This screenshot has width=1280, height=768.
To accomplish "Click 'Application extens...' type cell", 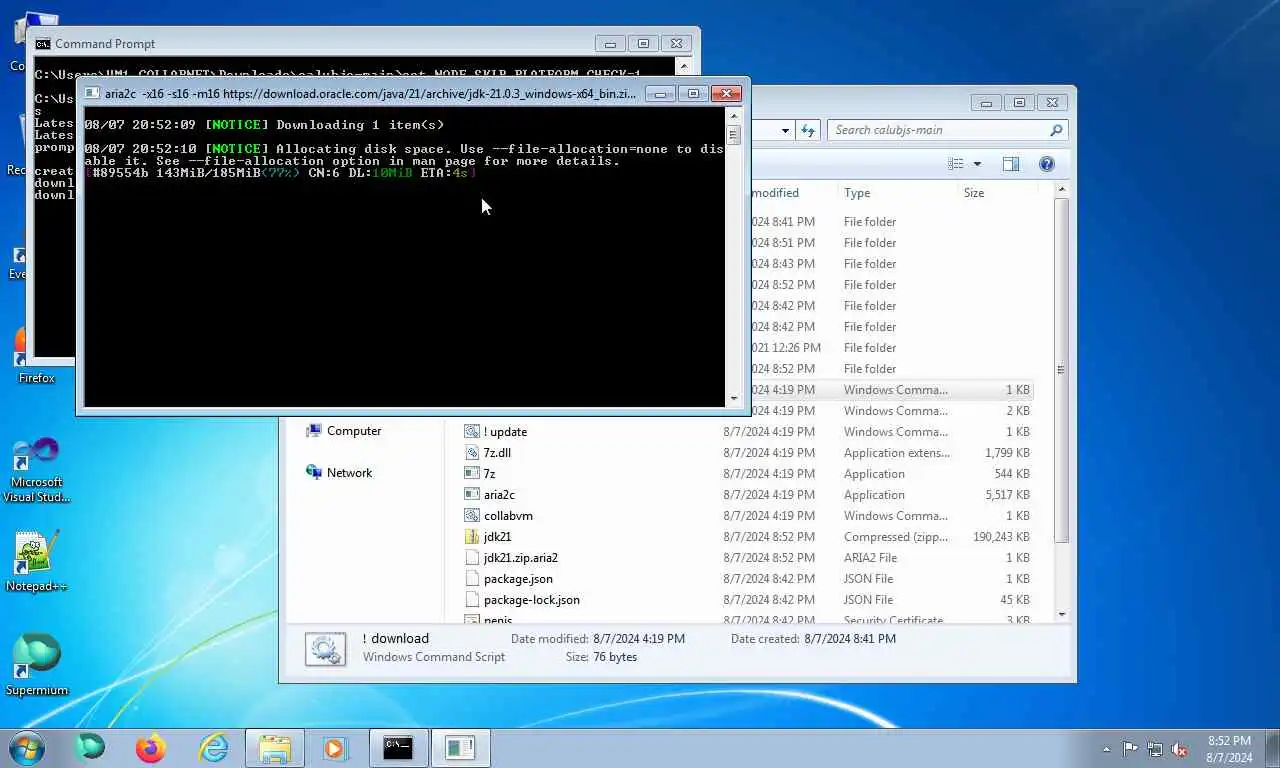I will click(x=896, y=453).
